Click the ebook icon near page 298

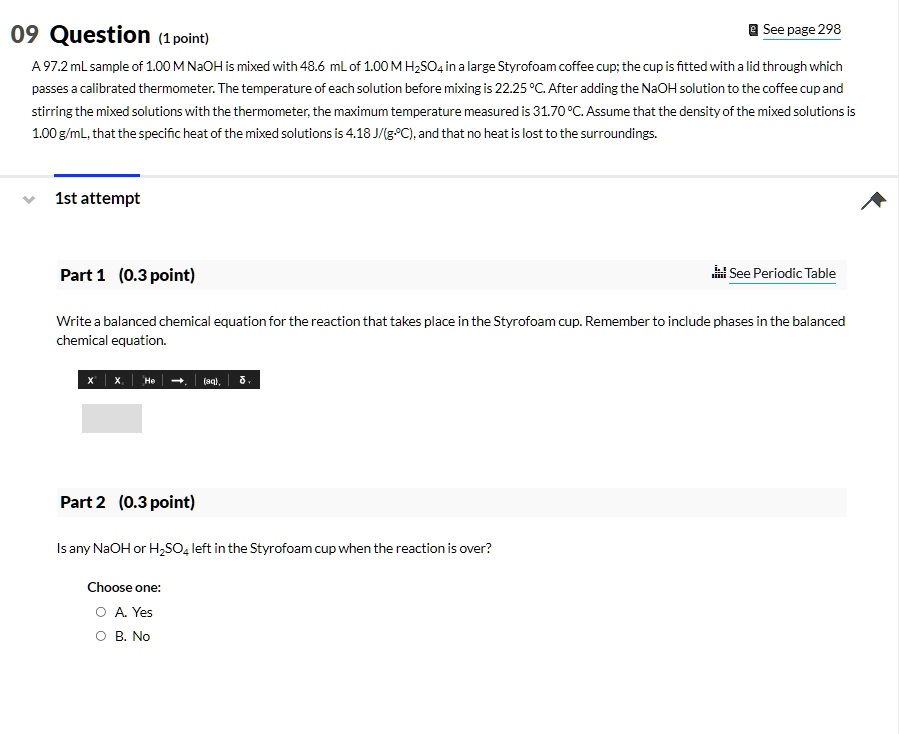coord(754,30)
